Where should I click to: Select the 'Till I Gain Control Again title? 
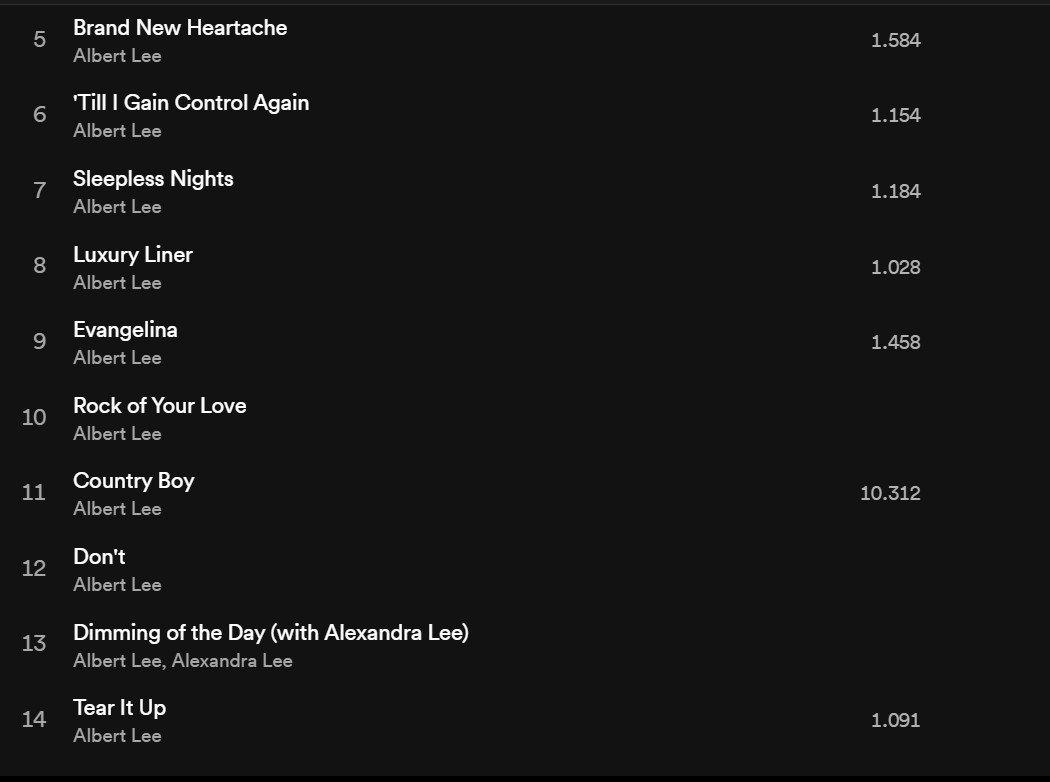tap(191, 103)
